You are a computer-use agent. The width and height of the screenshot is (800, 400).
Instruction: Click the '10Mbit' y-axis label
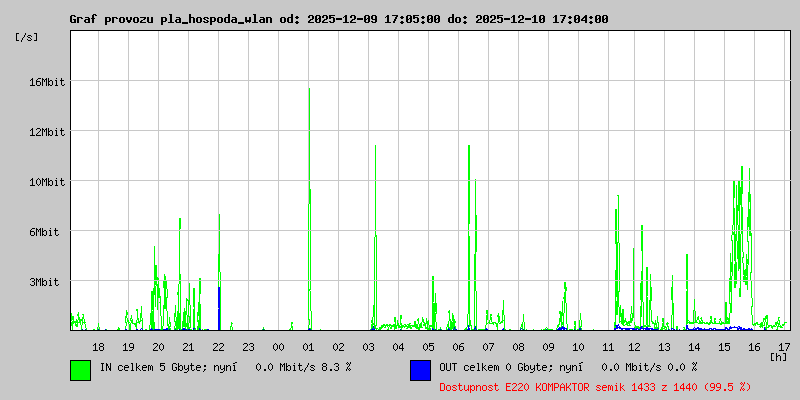click(x=46, y=182)
